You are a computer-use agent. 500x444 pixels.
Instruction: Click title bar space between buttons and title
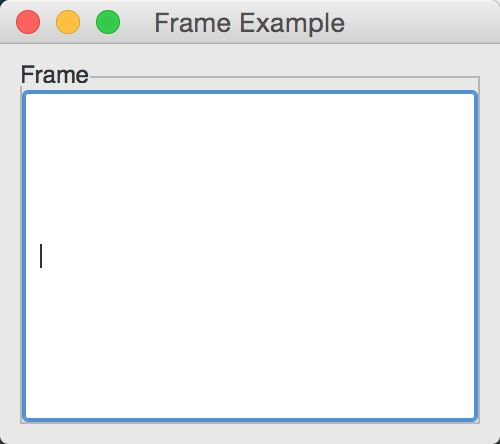pyautogui.click(x=137, y=22)
